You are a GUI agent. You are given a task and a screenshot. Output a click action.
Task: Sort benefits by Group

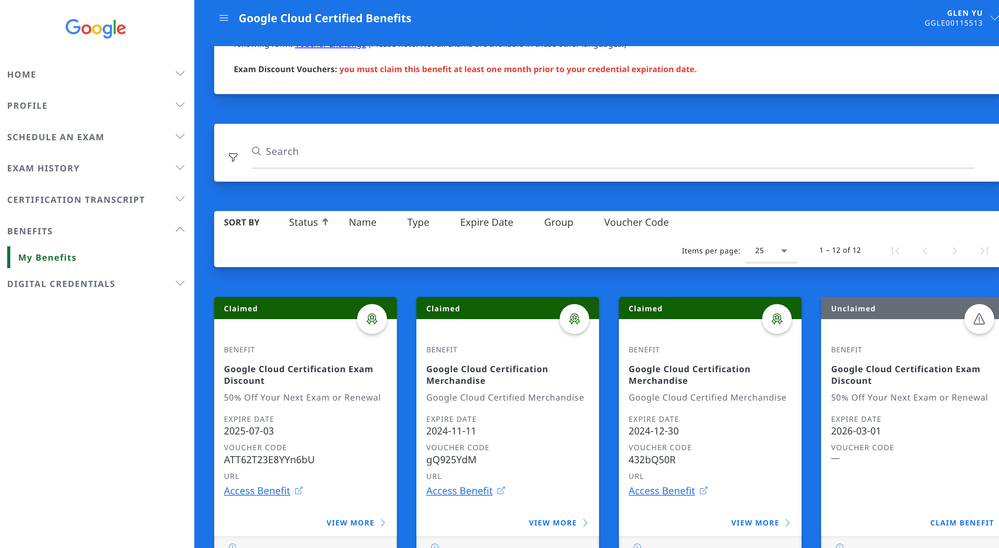click(x=559, y=222)
